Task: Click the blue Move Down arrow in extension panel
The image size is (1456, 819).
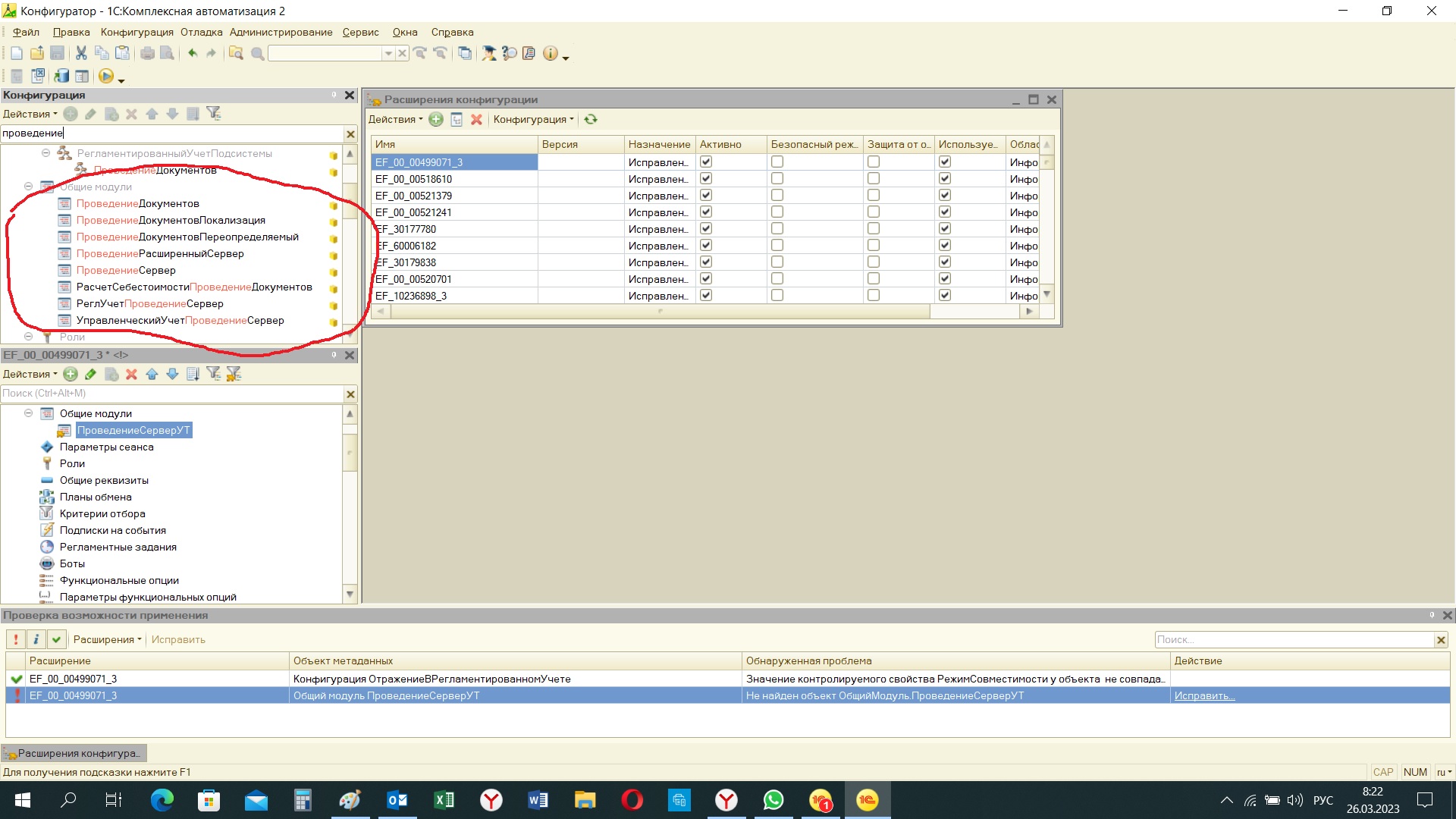Action: pos(172,374)
